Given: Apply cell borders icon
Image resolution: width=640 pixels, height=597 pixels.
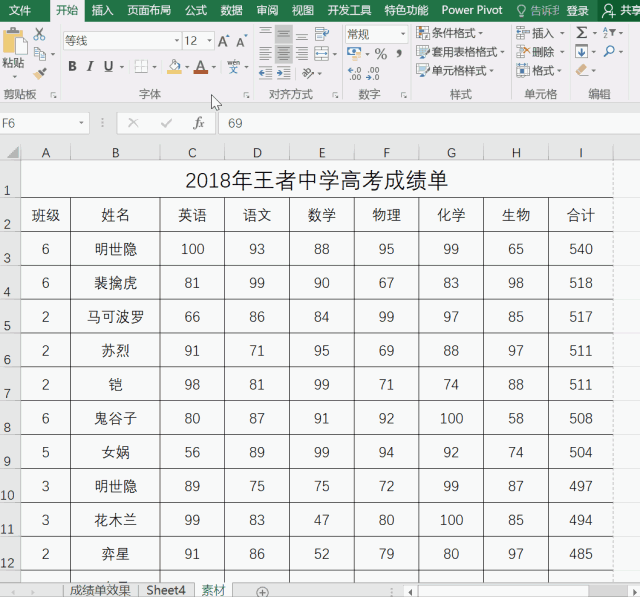Looking at the screenshot, I should pyautogui.click(x=141, y=67).
